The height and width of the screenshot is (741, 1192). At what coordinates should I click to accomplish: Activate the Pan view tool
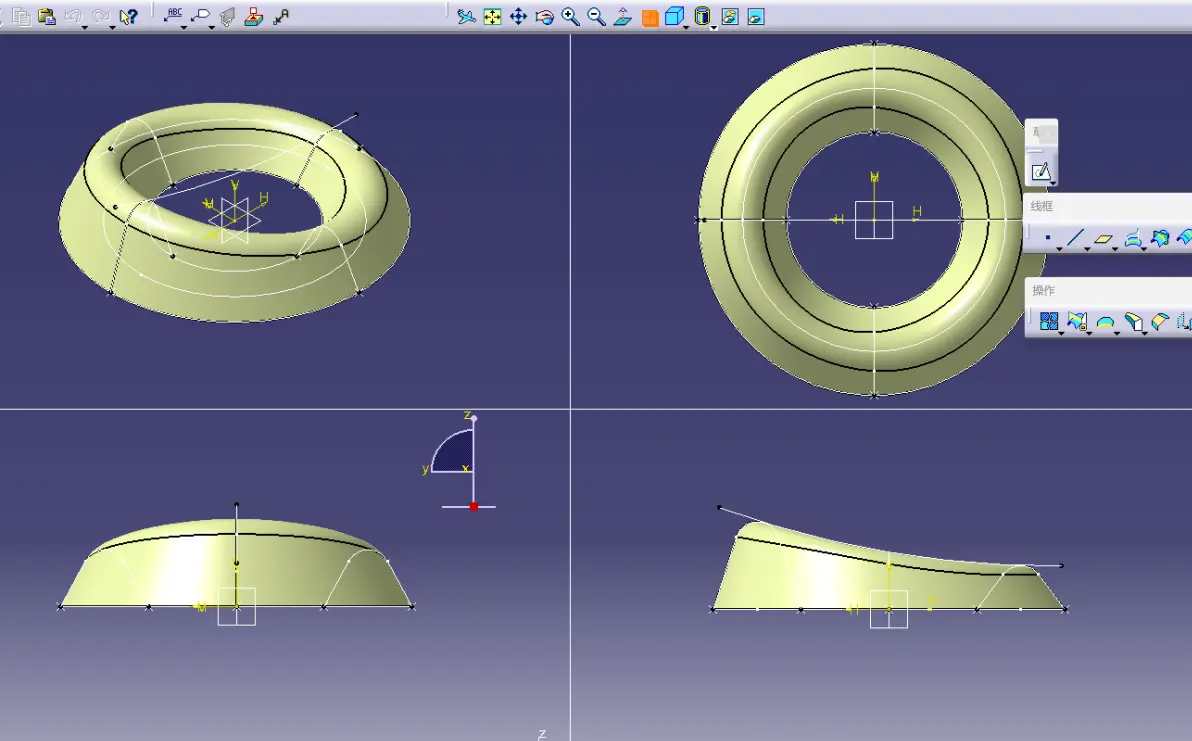pos(518,17)
